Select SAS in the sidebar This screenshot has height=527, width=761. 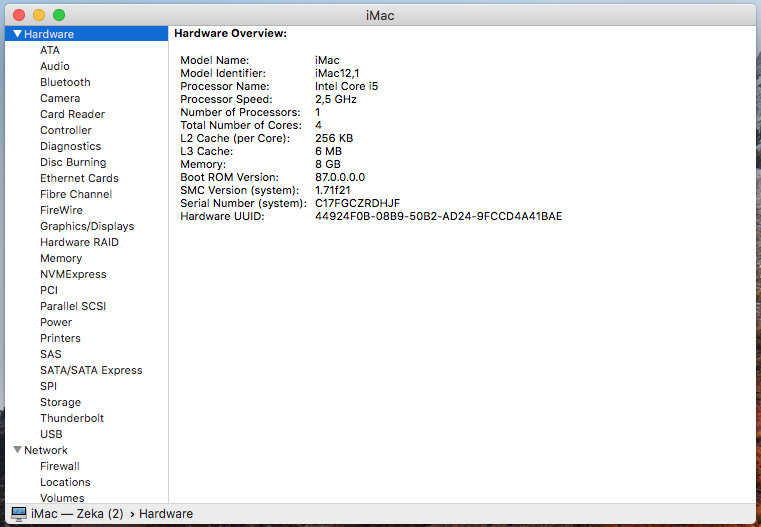point(50,354)
